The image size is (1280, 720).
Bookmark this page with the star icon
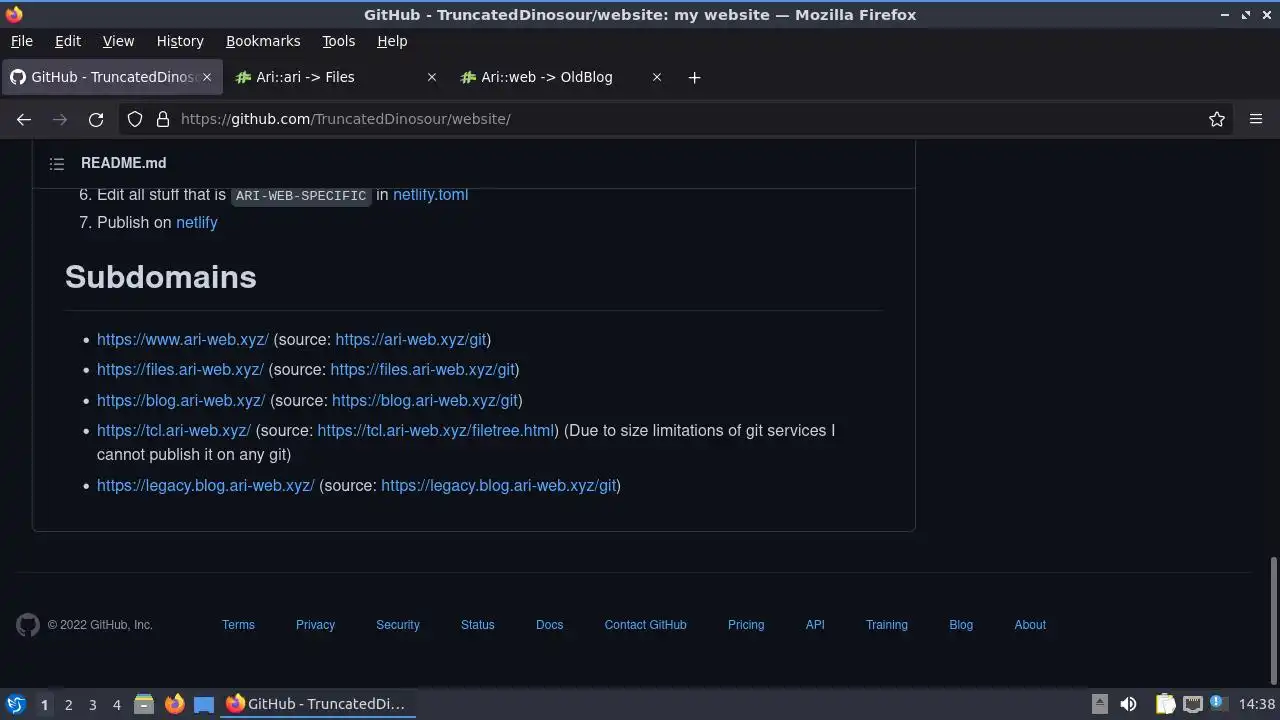1217,119
